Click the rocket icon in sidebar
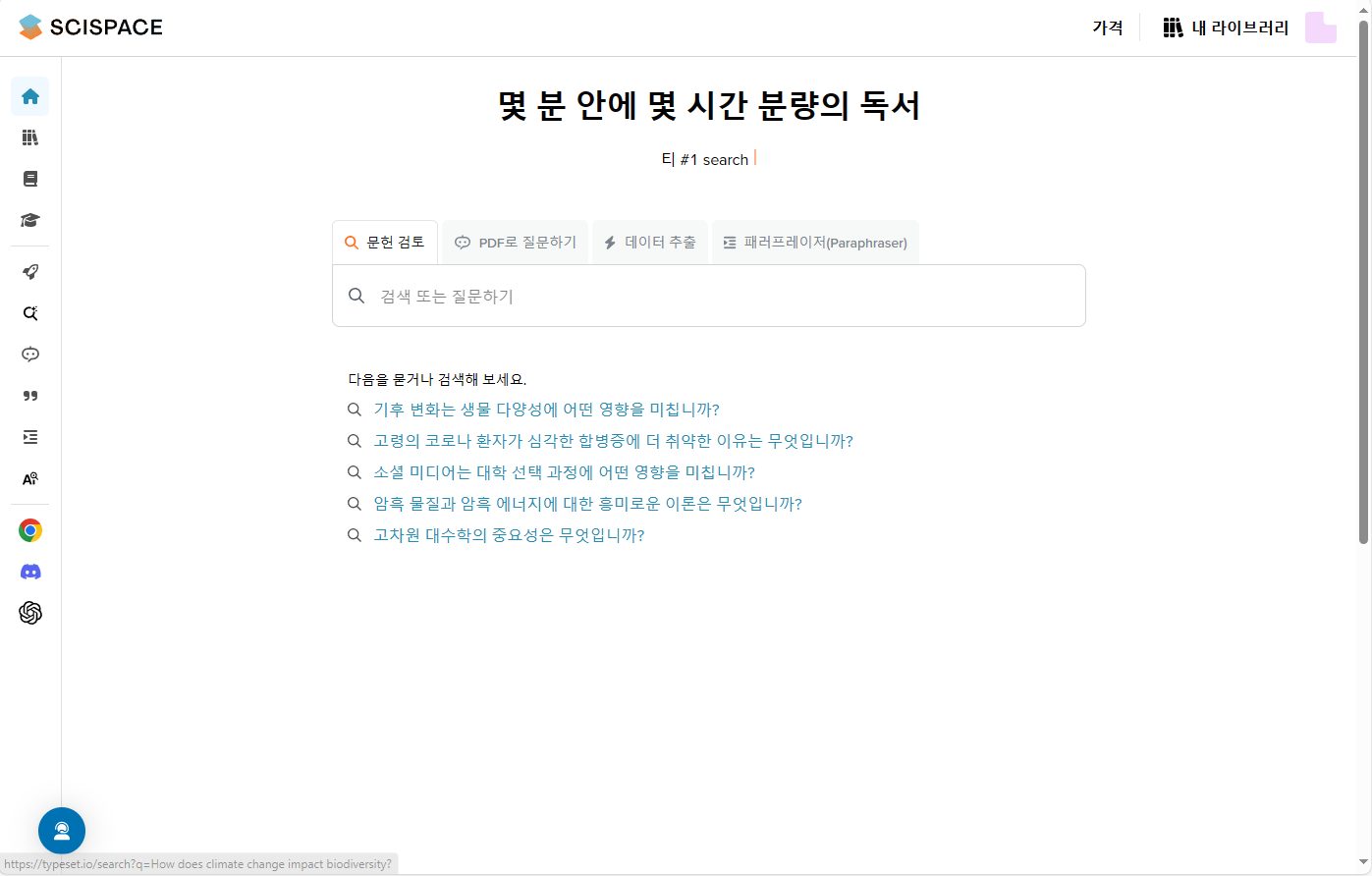This screenshot has width=1372, height=876. (30, 272)
